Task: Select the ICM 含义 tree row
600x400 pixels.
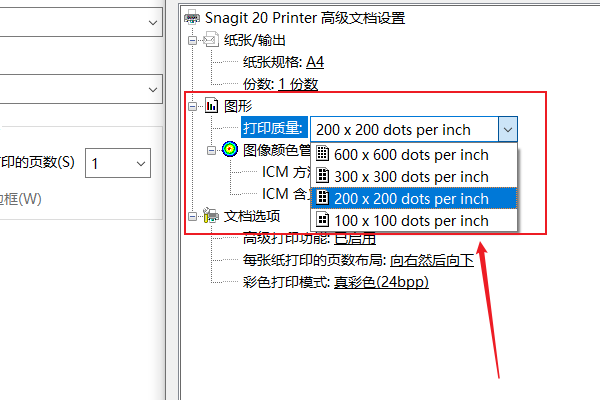Action: (x=286, y=194)
